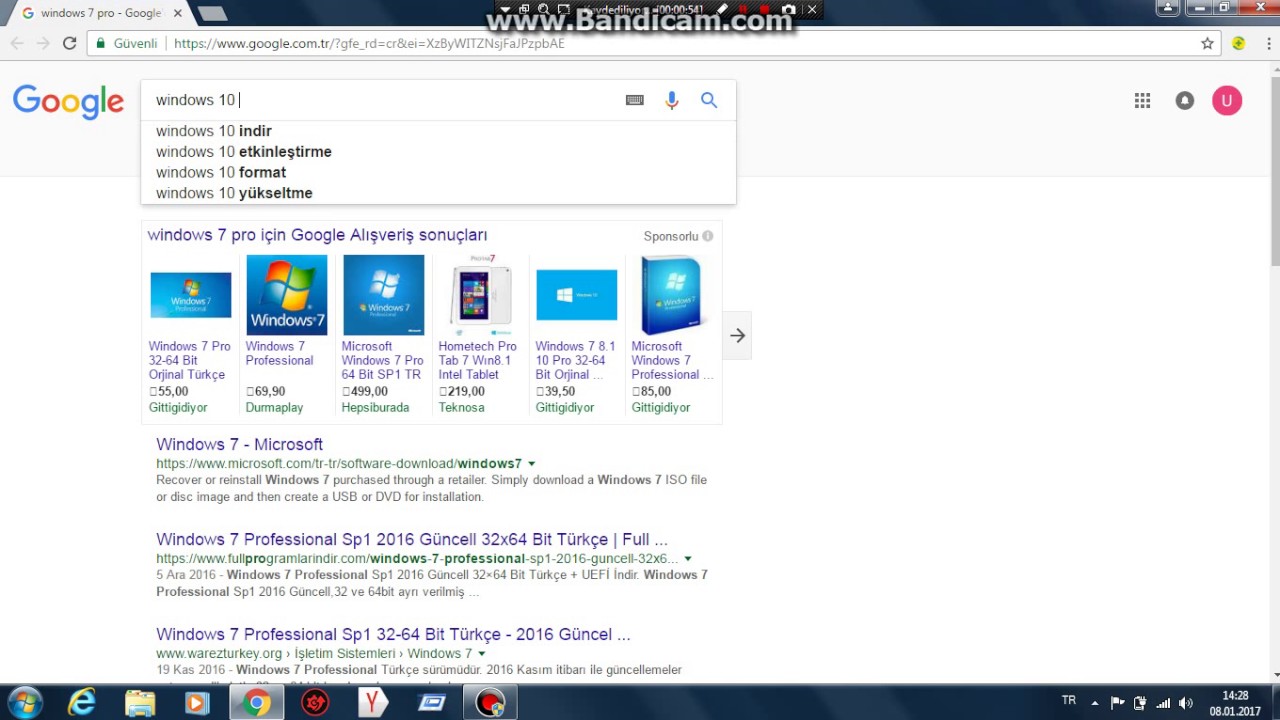The width and height of the screenshot is (1280, 720).
Task: Open the Durmaplay Windows 7 Professional thumbnail
Action: [x=287, y=295]
